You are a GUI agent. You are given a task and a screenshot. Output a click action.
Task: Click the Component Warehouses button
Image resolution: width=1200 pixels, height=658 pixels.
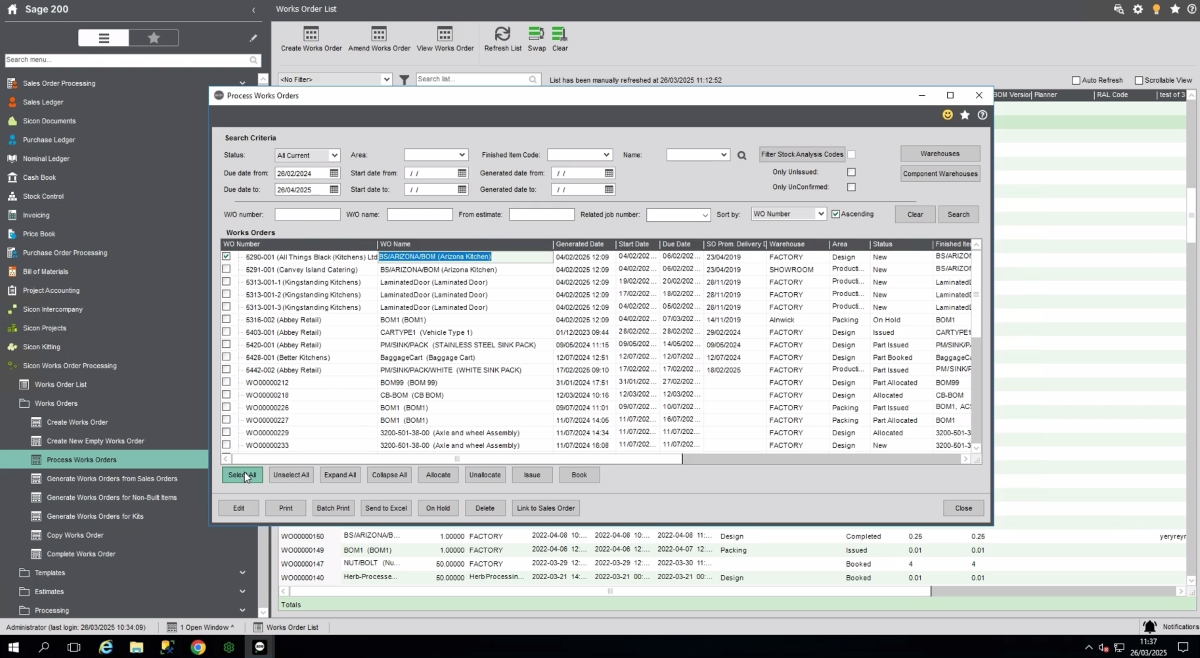pos(940,174)
